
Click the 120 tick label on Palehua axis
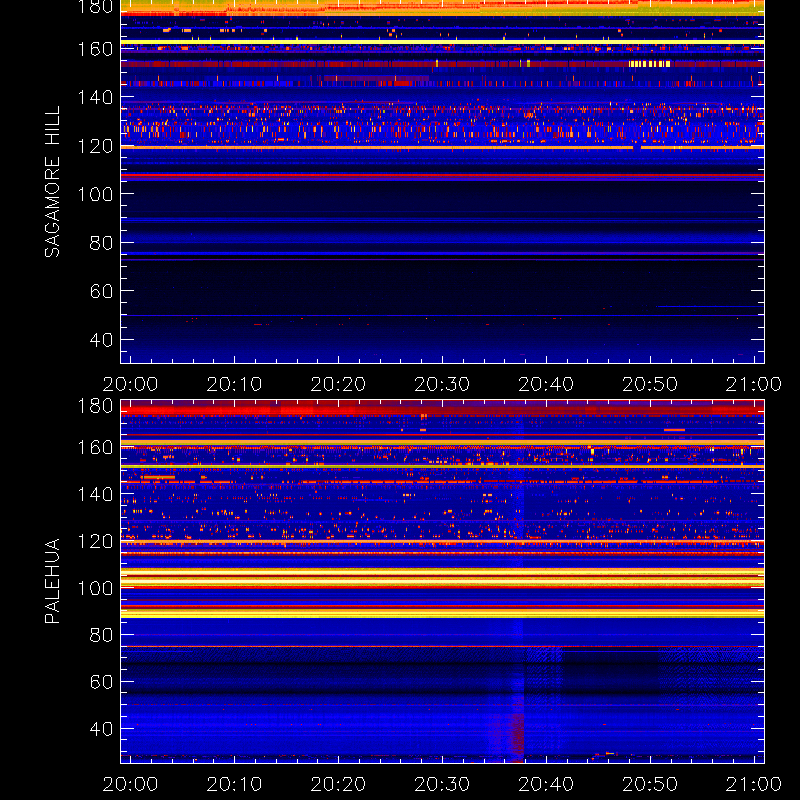[x=95, y=541]
